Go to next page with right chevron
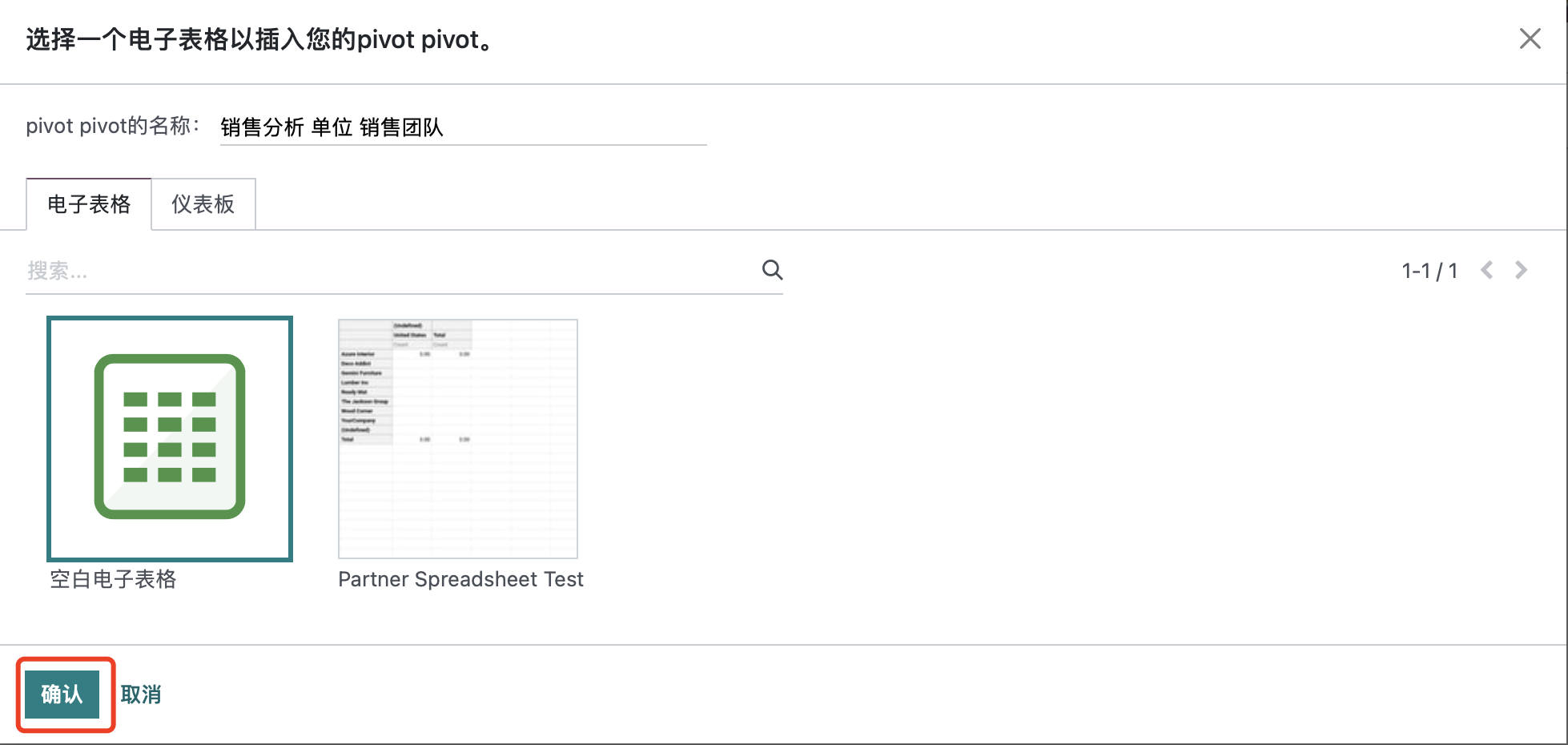Viewport: 1568px width, 745px height. [1521, 270]
